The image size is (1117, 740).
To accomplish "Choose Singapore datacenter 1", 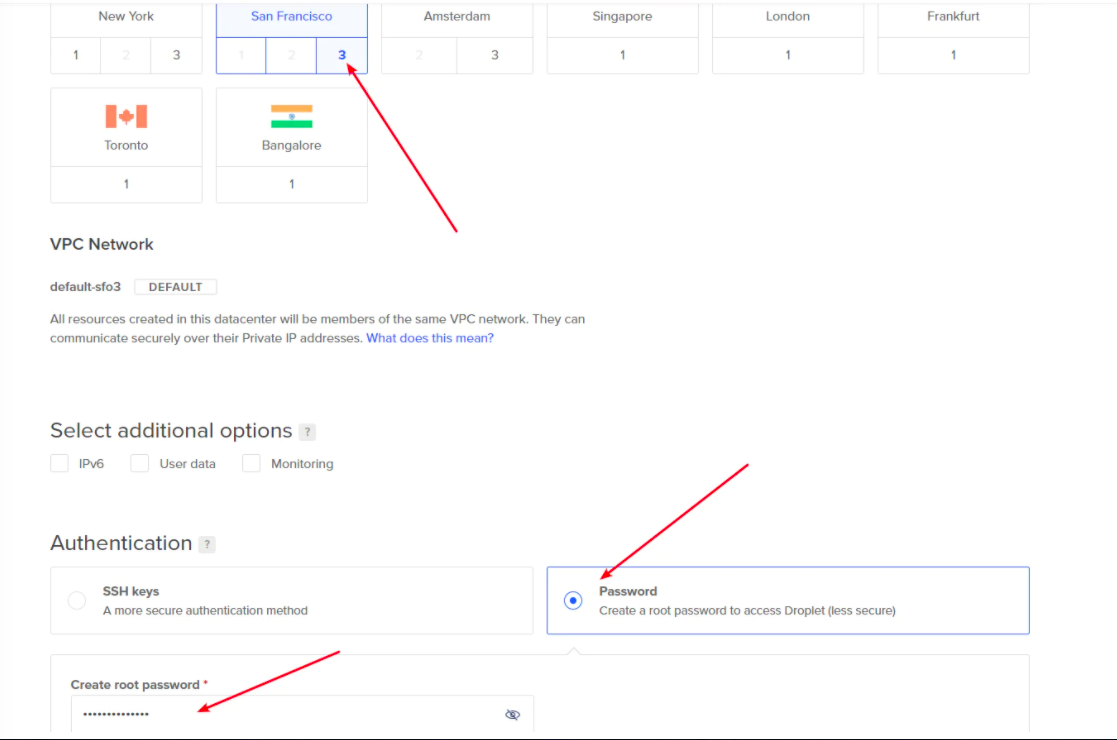I will pos(622,55).
